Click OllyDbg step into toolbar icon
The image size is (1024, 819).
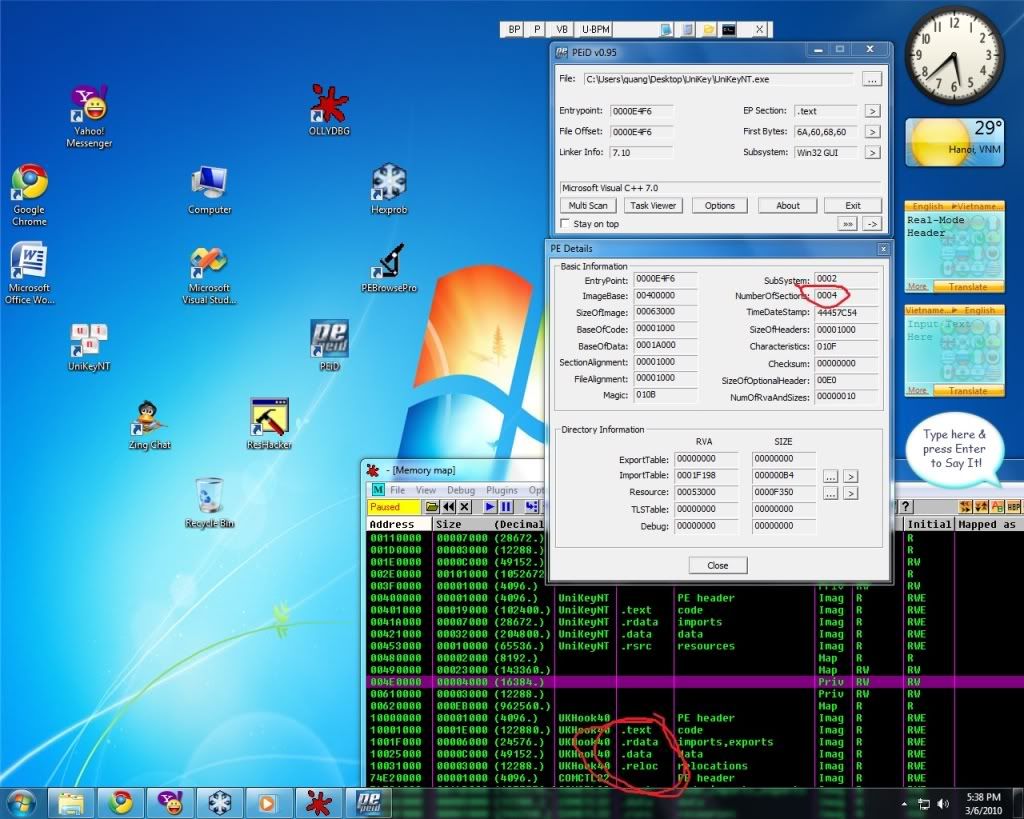(x=532, y=507)
